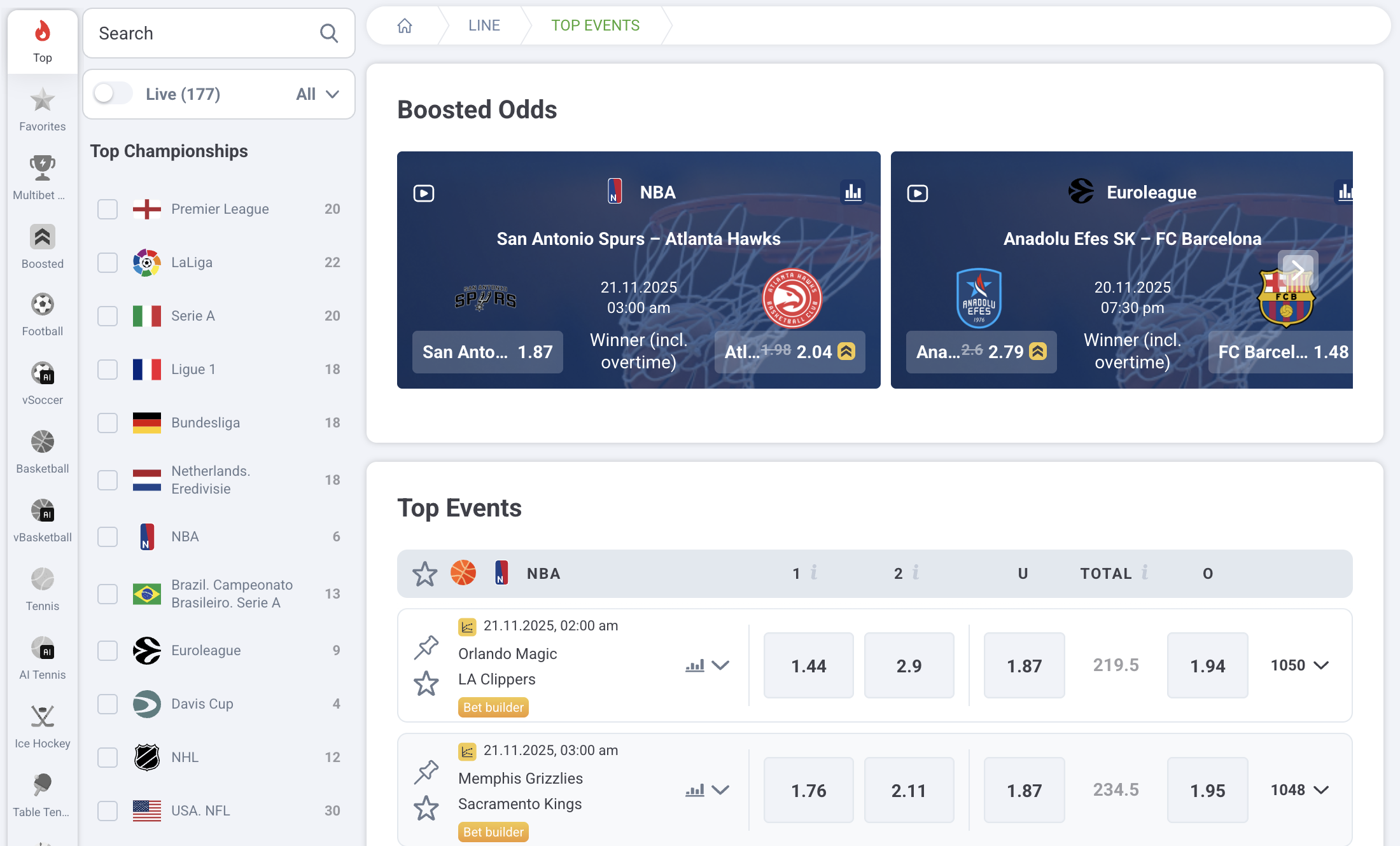Expand 1050 more markets for Orlando Magic

coord(1299,665)
